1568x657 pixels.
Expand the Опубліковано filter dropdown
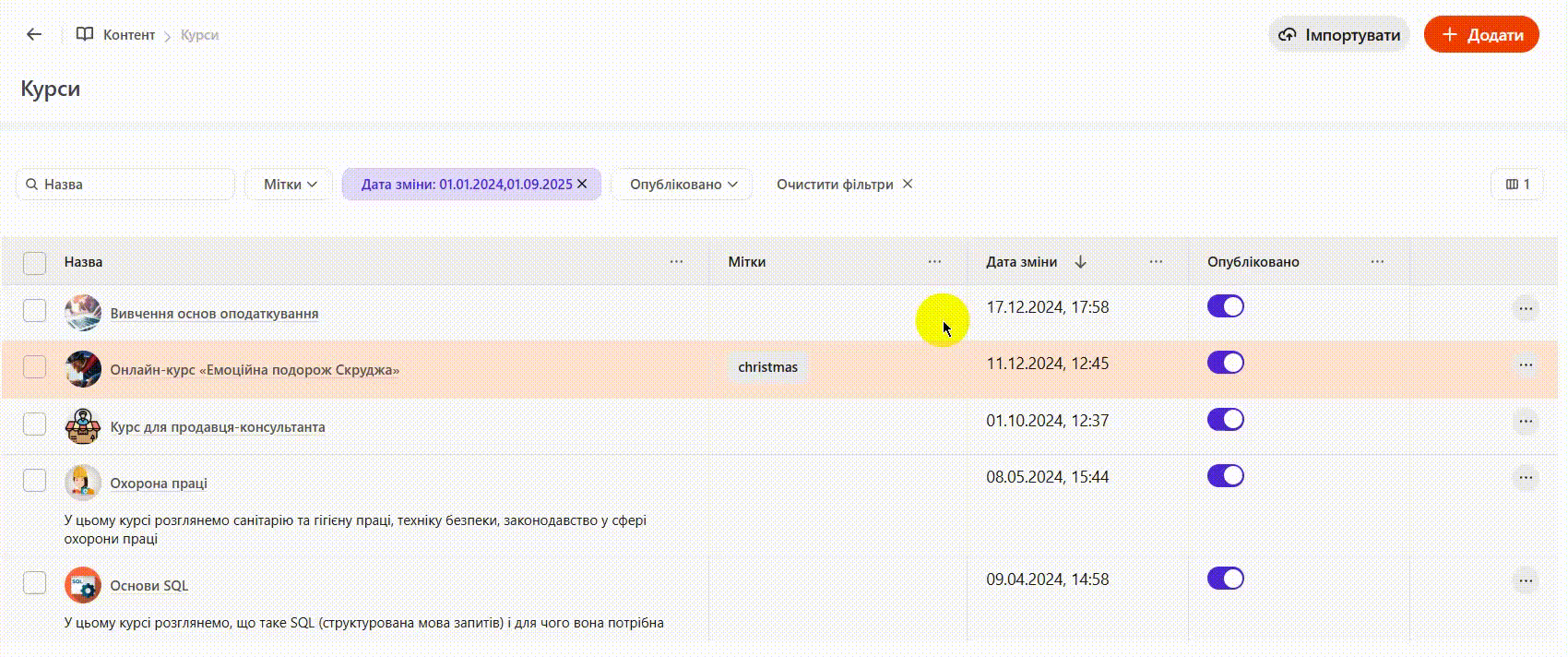683,185
